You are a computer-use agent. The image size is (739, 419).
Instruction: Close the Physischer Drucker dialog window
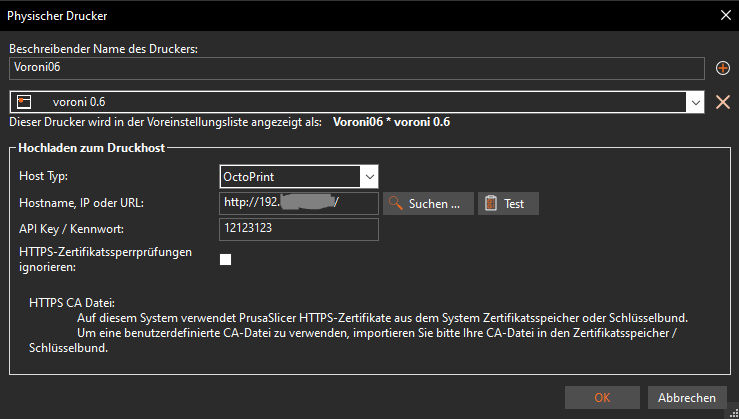coord(724,14)
